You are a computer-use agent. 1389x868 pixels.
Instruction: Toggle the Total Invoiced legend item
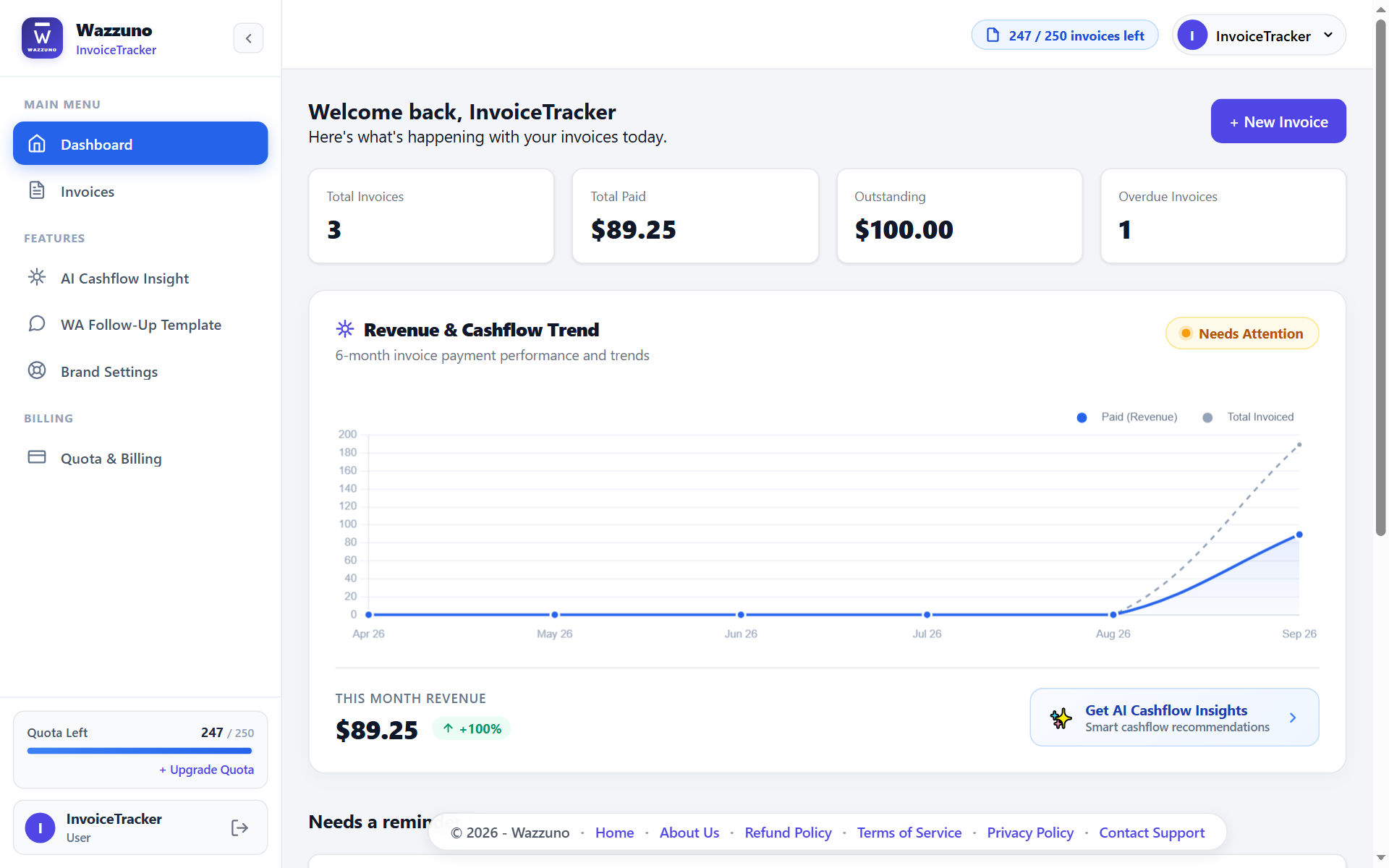tap(1248, 417)
